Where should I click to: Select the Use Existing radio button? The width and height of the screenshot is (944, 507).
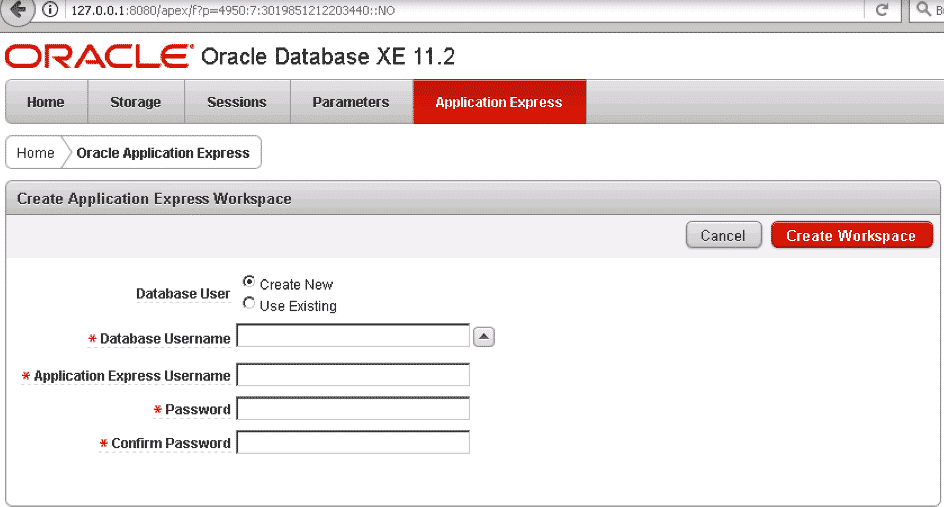249,303
